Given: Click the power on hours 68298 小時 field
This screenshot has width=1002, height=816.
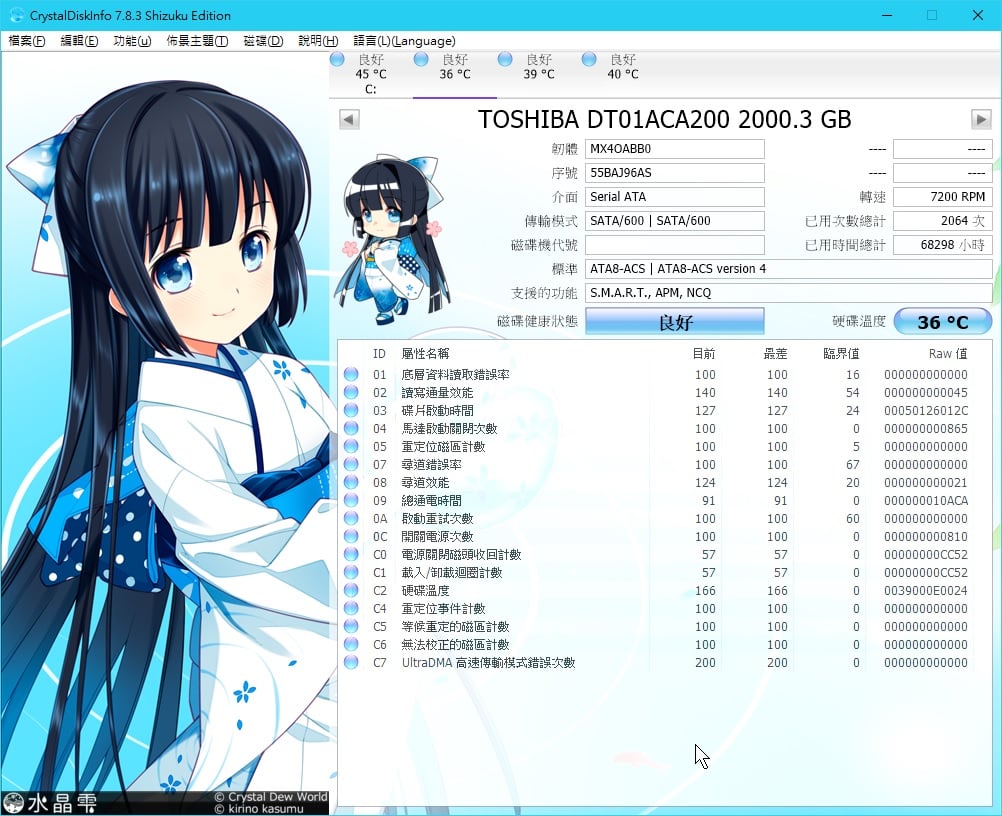Looking at the screenshot, I should [x=943, y=245].
